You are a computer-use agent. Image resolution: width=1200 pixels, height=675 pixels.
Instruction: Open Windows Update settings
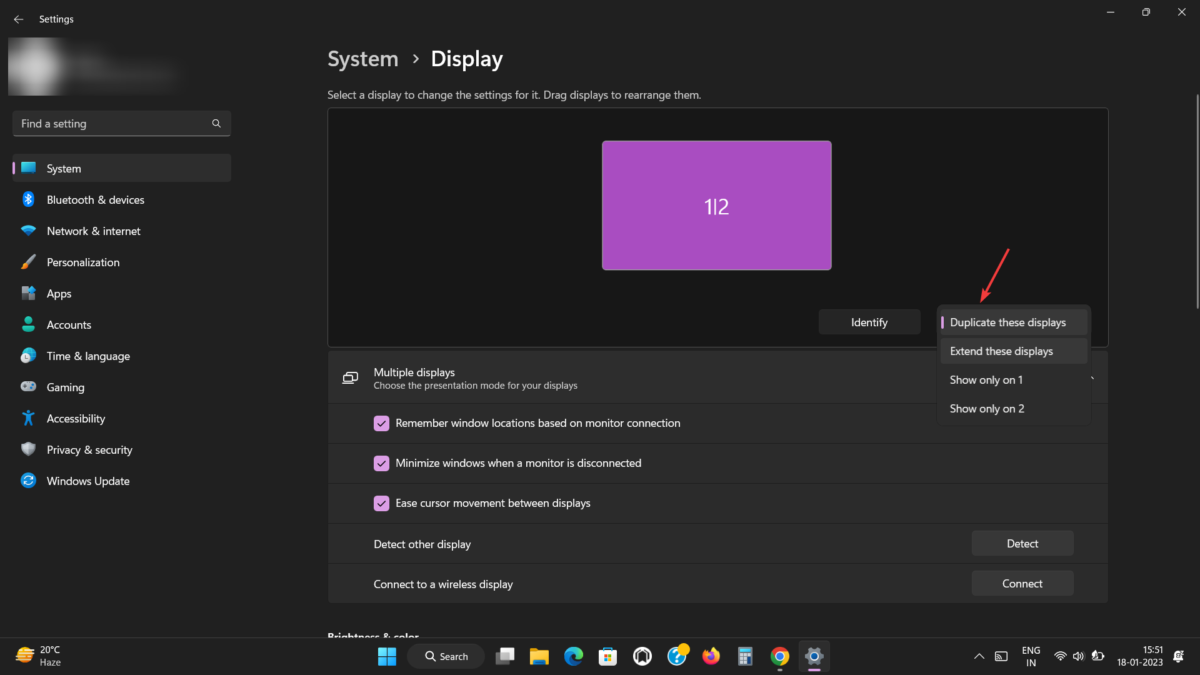coord(88,480)
